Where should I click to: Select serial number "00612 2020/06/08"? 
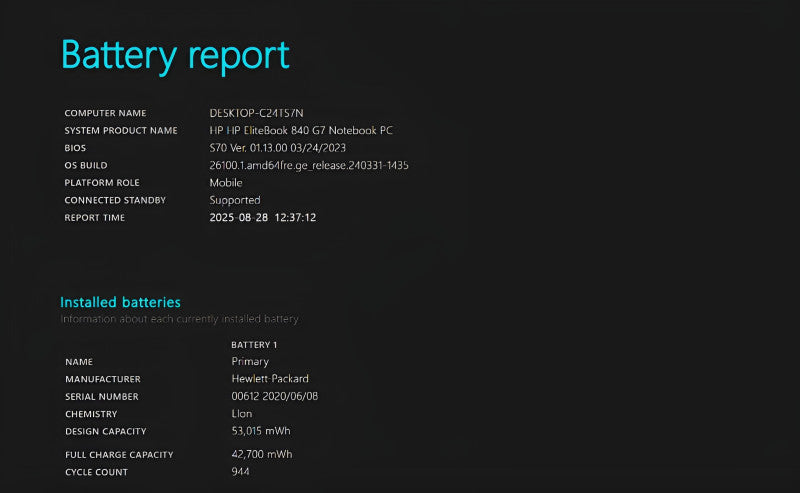pyautogui.click(x=274, y=396)
